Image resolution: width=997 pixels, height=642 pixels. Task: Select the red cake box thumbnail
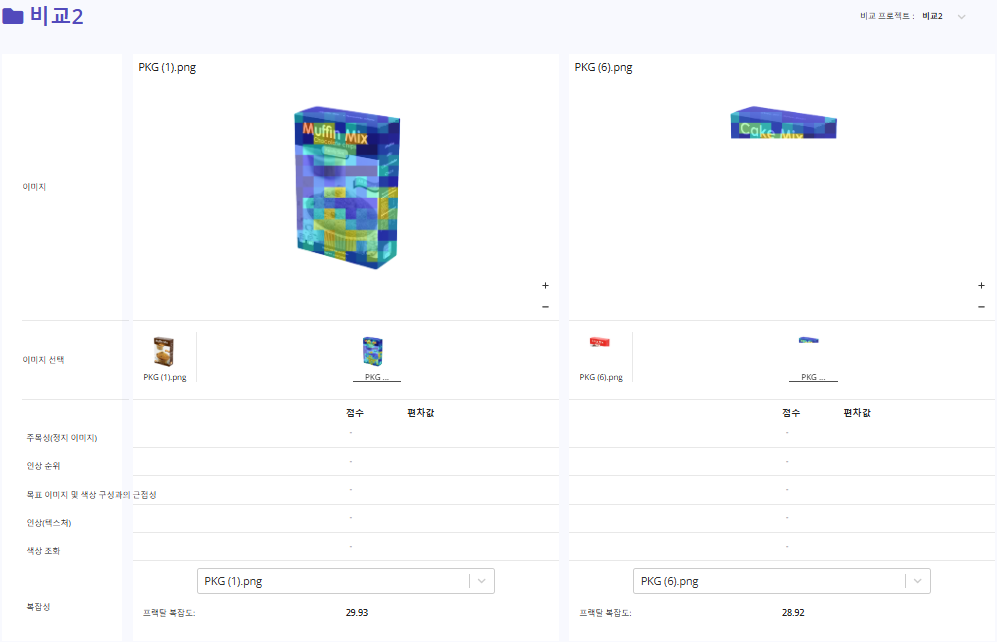click(x=600, y=342)
